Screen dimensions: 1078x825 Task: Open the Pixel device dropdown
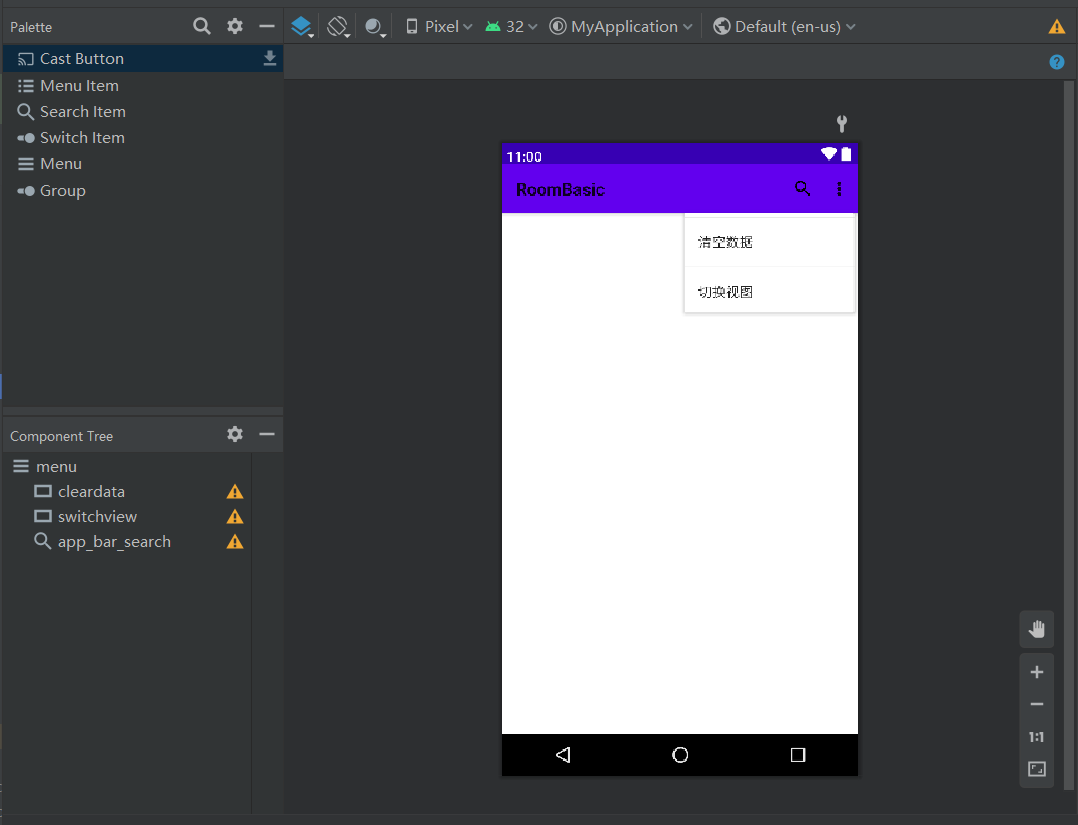tap(439, 27)
